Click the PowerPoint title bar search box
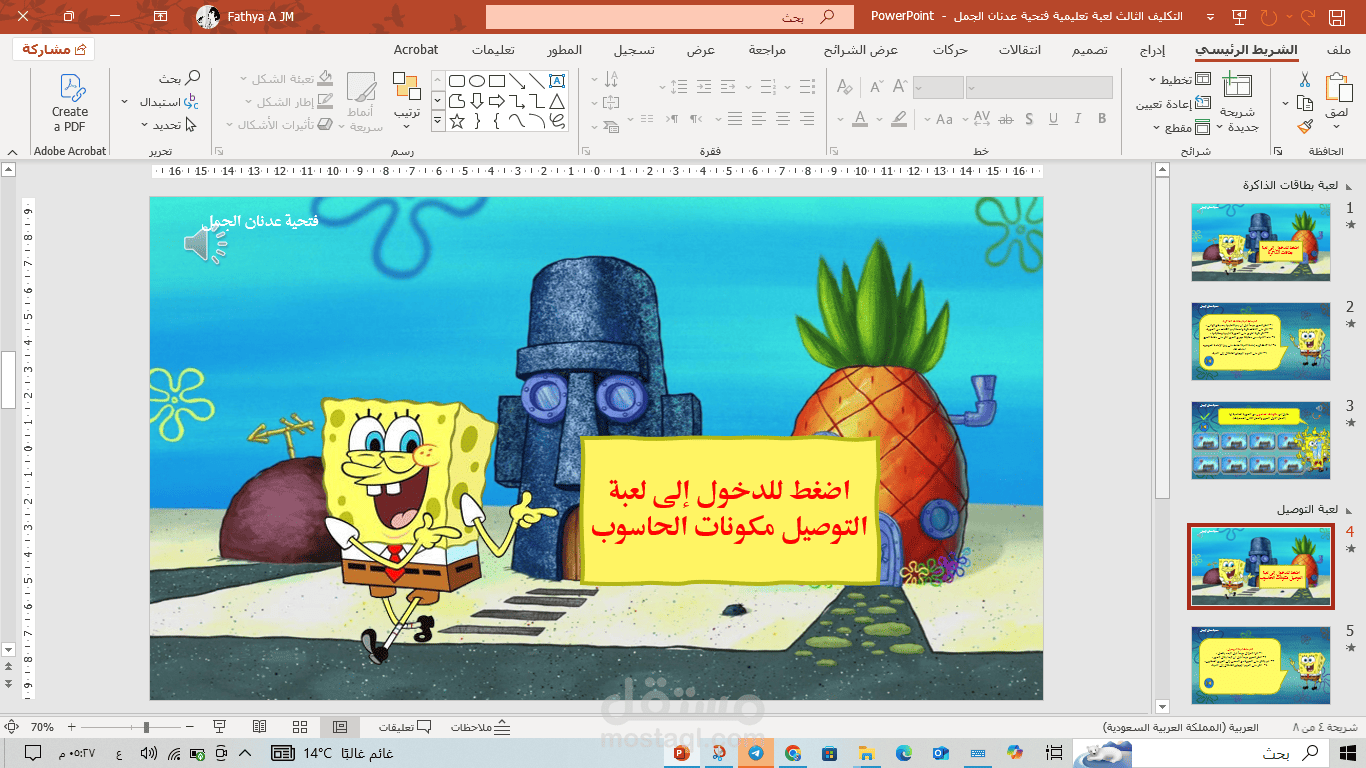Image resolution: width=1366 pixels, height=768 pixels. pyautogui.click(x=670, y=17)
